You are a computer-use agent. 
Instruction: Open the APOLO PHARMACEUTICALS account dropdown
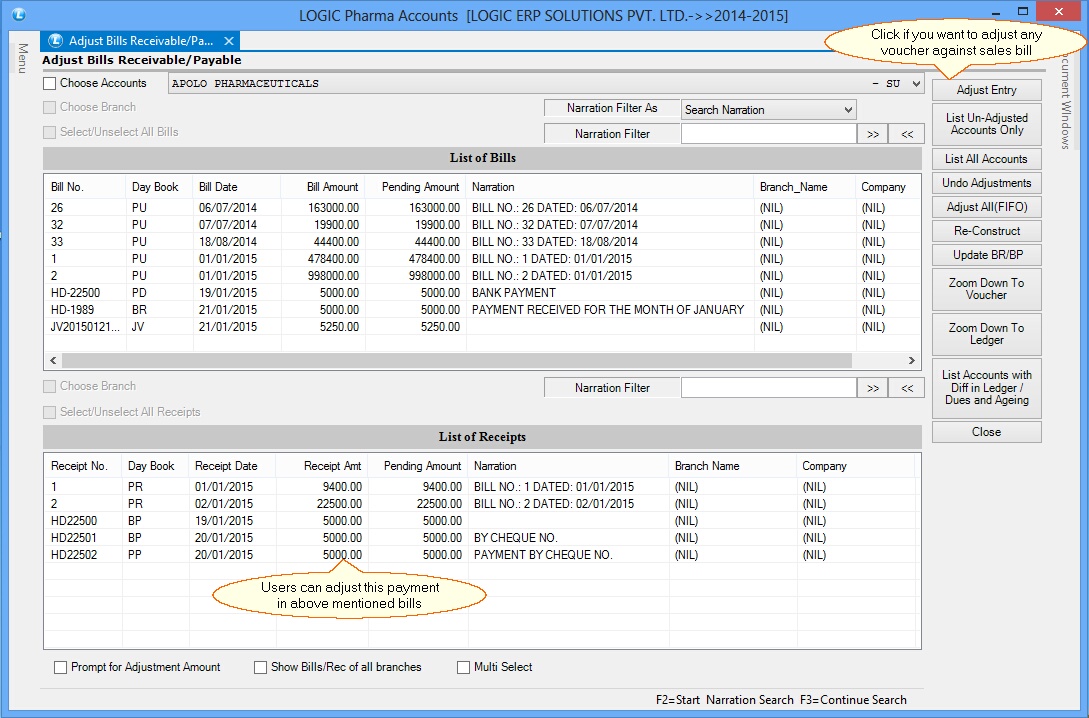(x=916, y=83)
